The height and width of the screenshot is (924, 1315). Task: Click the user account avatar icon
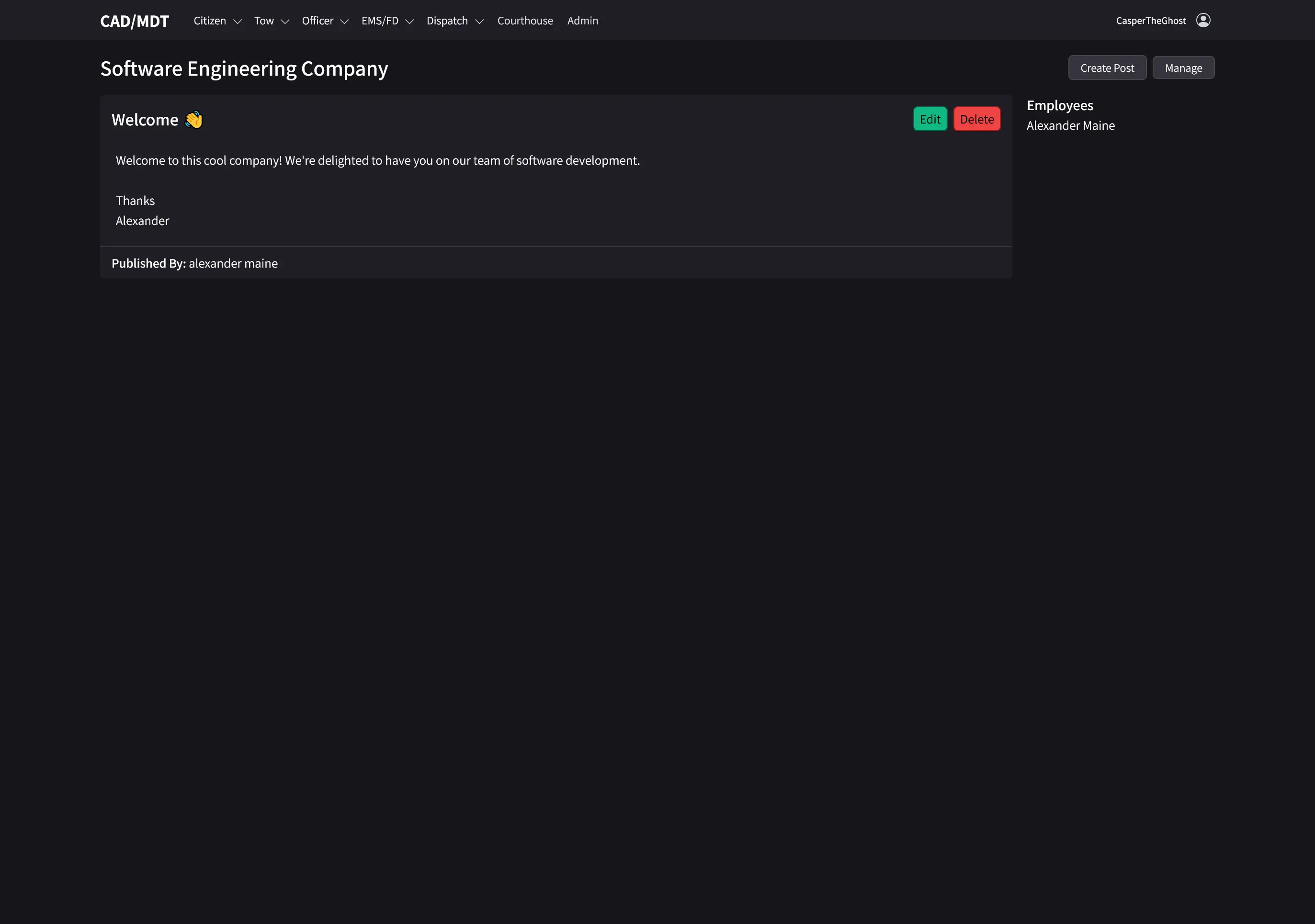(x=1203, y=21)
